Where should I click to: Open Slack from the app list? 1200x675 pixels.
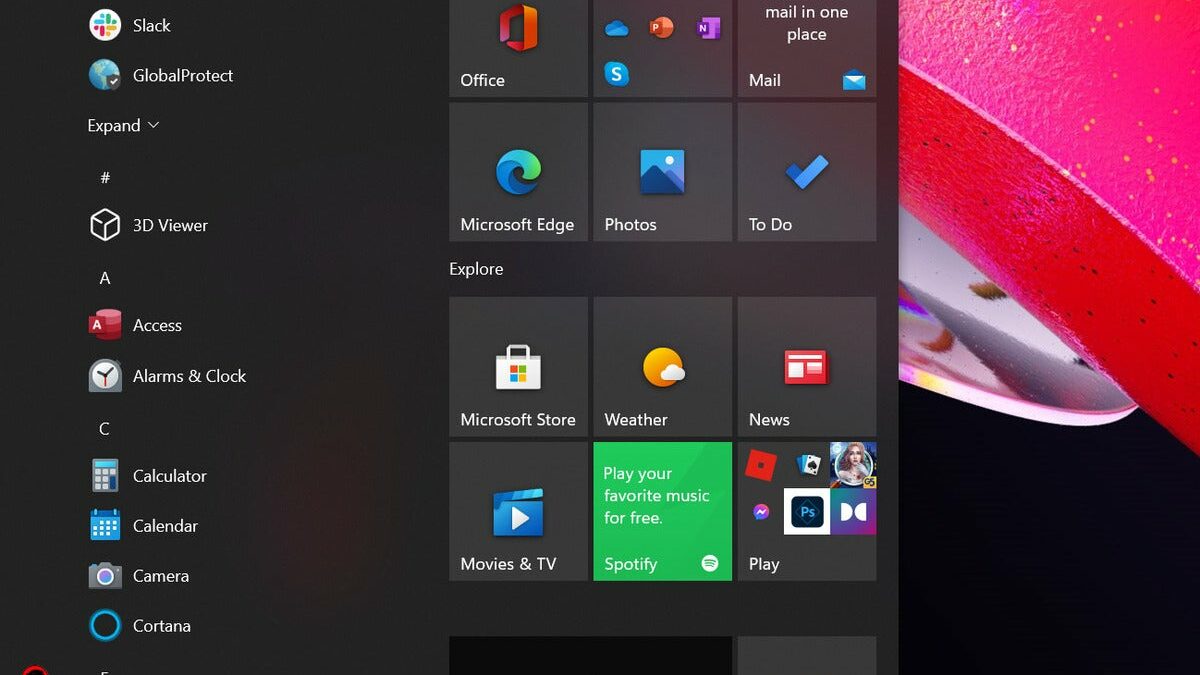[x=150, y=26]
